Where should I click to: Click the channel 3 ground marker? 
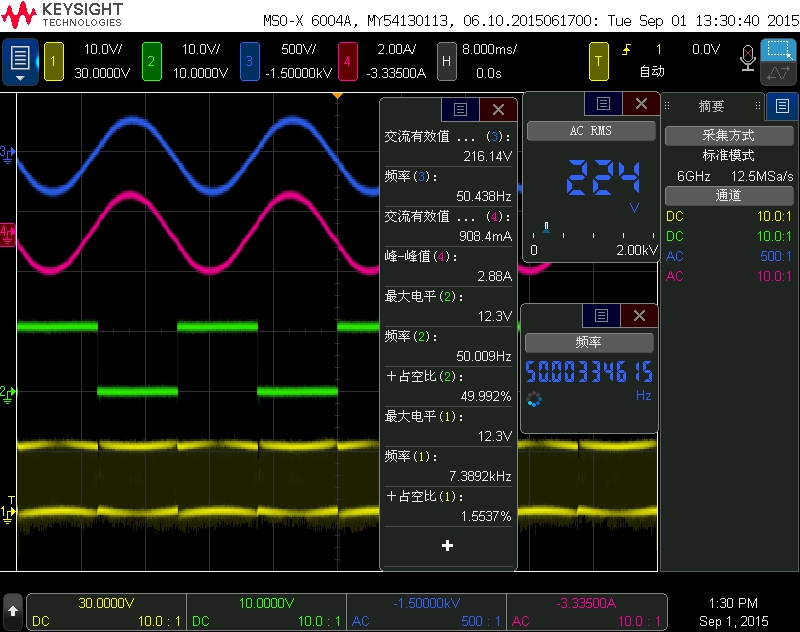point(8,154)
